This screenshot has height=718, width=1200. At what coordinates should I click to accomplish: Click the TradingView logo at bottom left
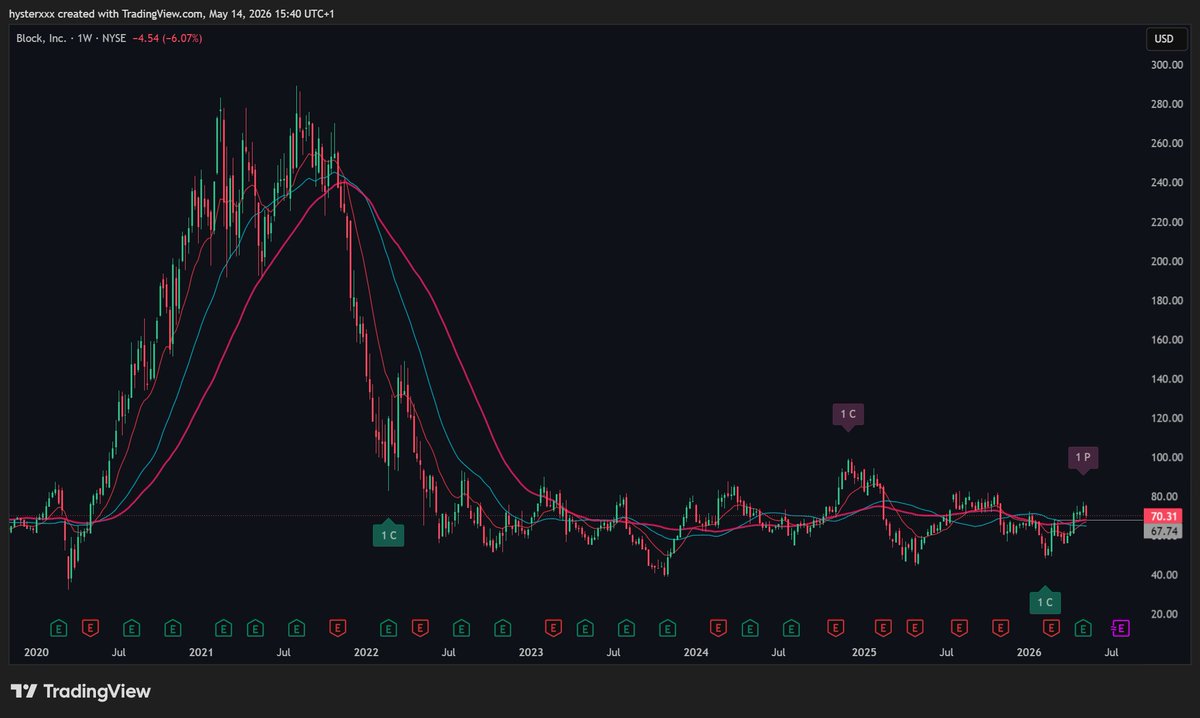(x=80, y=691)
